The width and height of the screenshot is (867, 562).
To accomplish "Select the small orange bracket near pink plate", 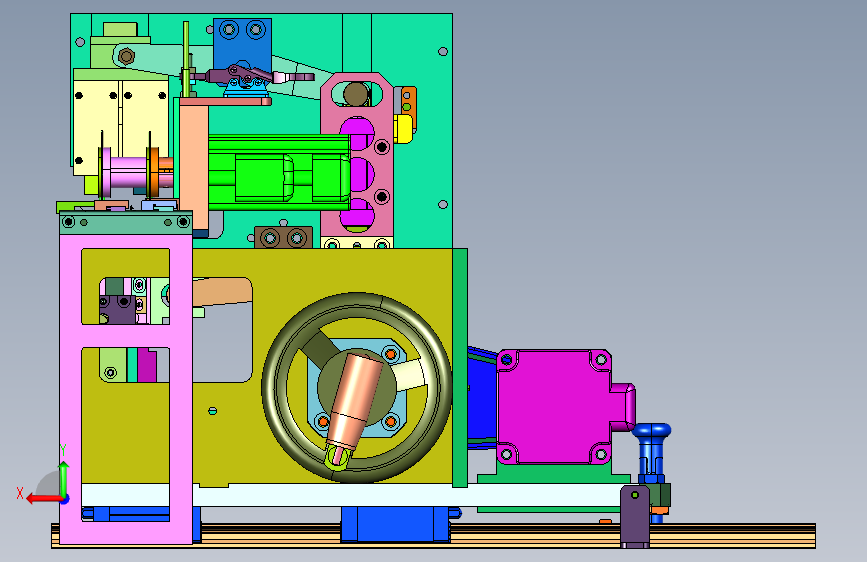I will [x=409, y=100].
